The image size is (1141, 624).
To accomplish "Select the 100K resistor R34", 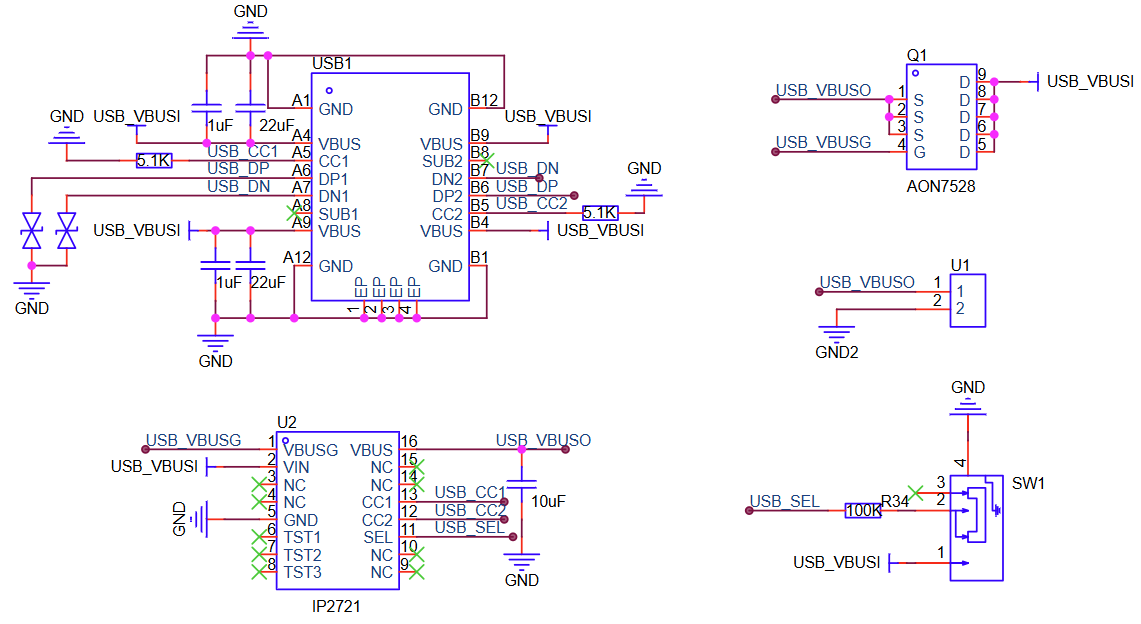I will (862, 510).
